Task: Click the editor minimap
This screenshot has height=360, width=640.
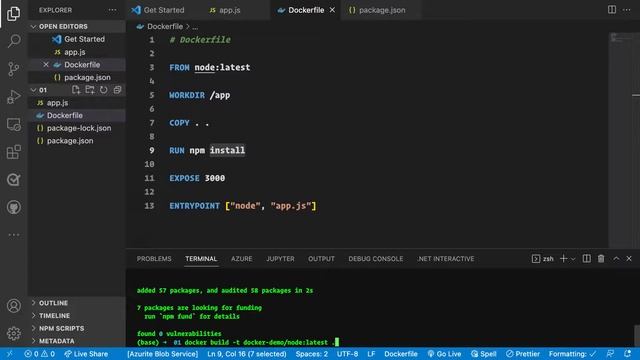Action: (620, 139)
